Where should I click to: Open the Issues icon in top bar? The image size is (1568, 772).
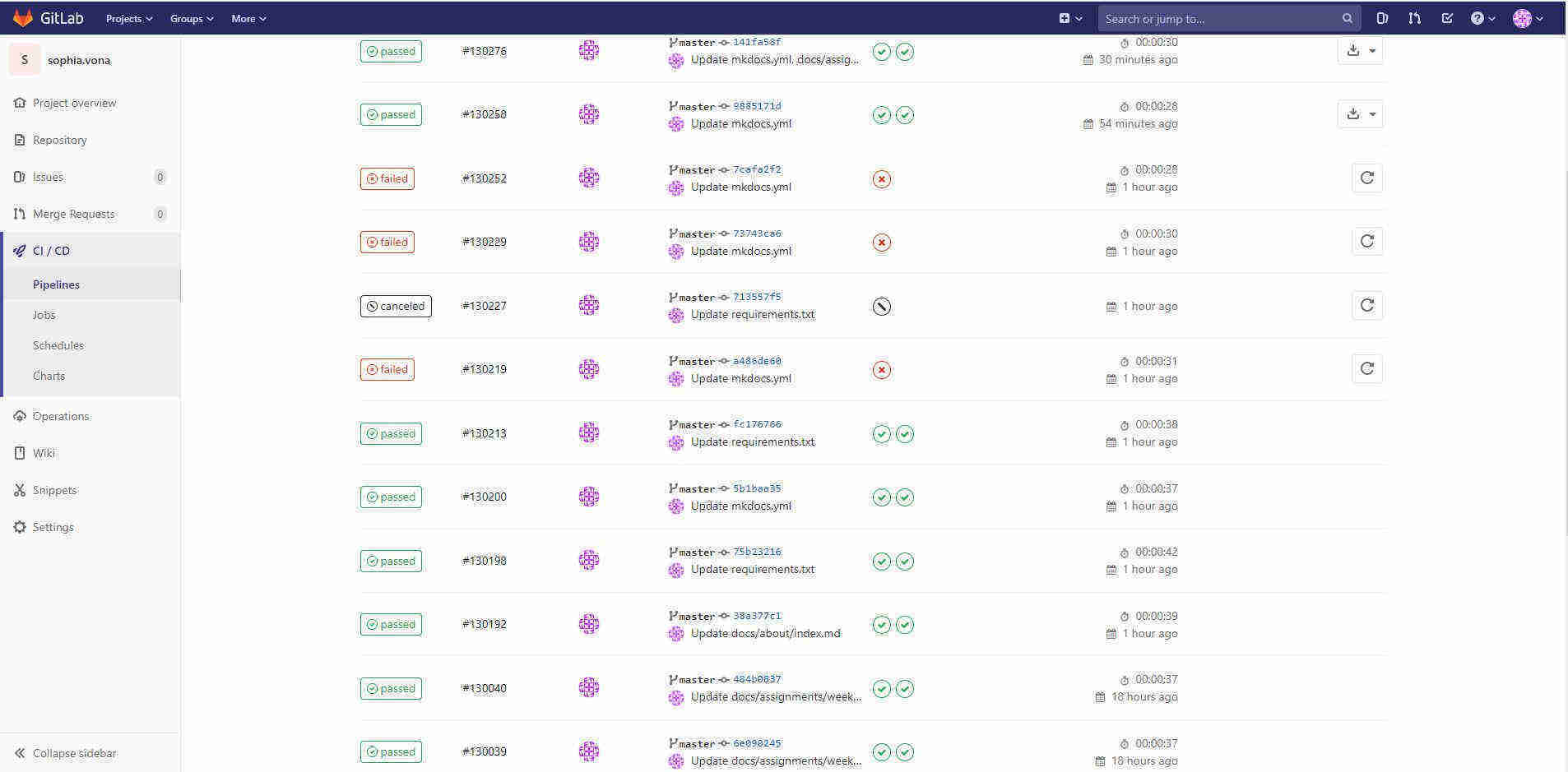coord(1382,18)
